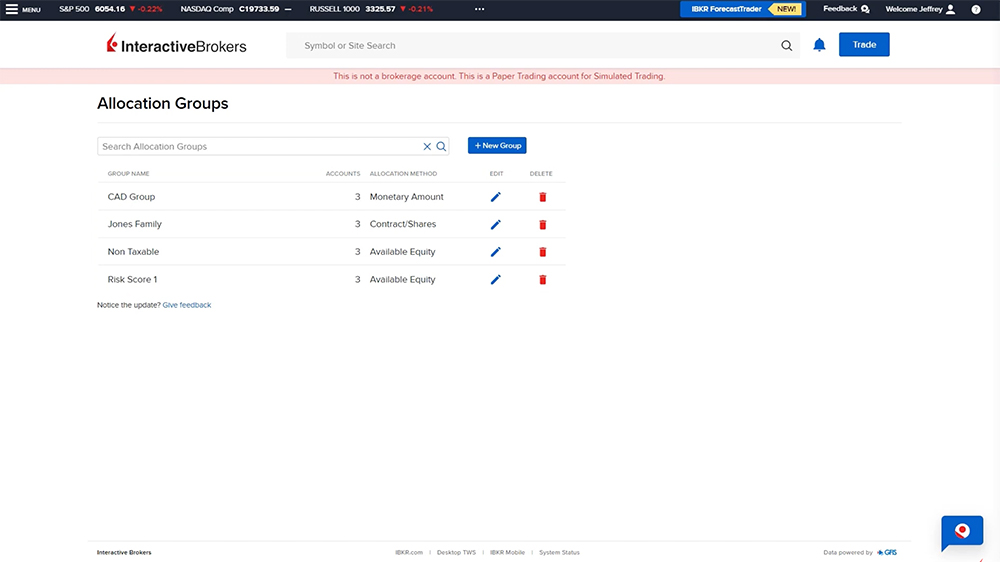The image size is (1000, 562).
Task: Click the RUSSELL 1000 ticker quote
Action: 371,9
